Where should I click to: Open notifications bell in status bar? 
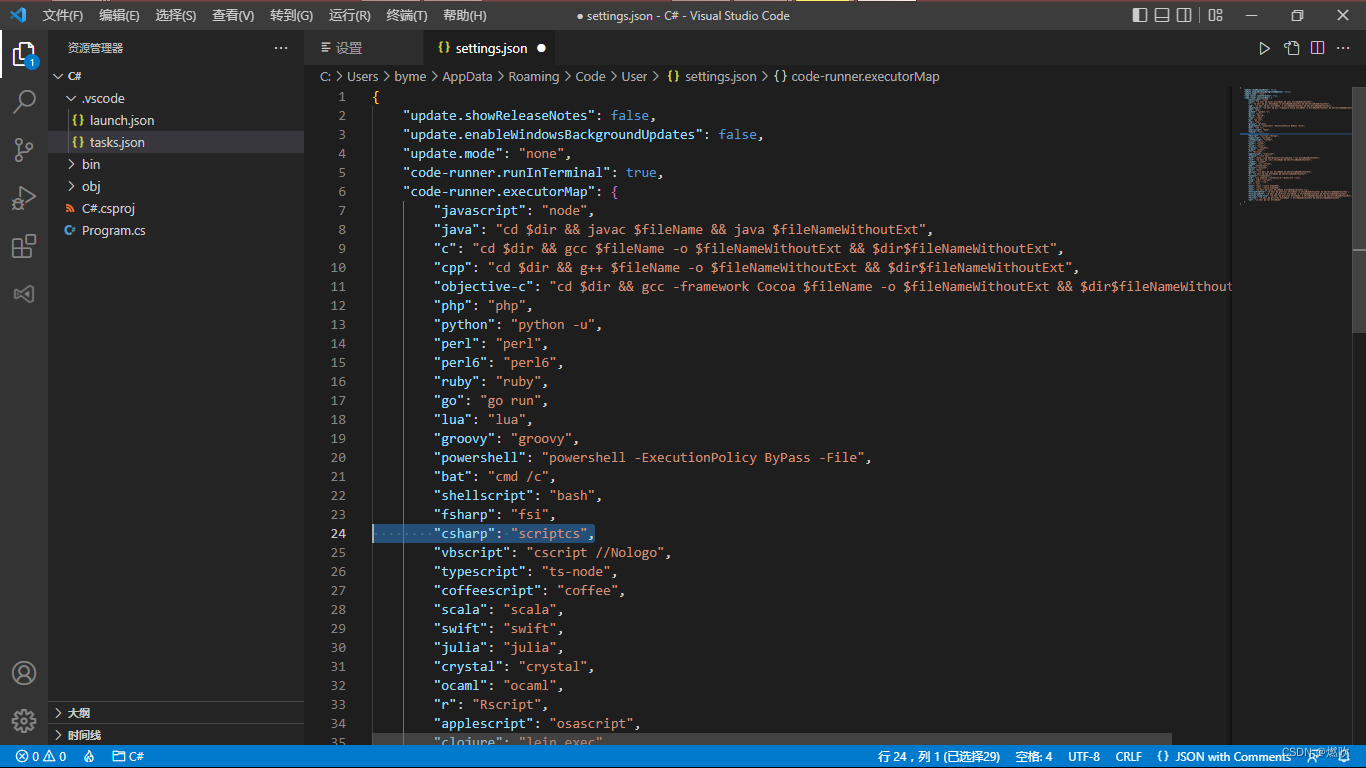point(1344,757)
